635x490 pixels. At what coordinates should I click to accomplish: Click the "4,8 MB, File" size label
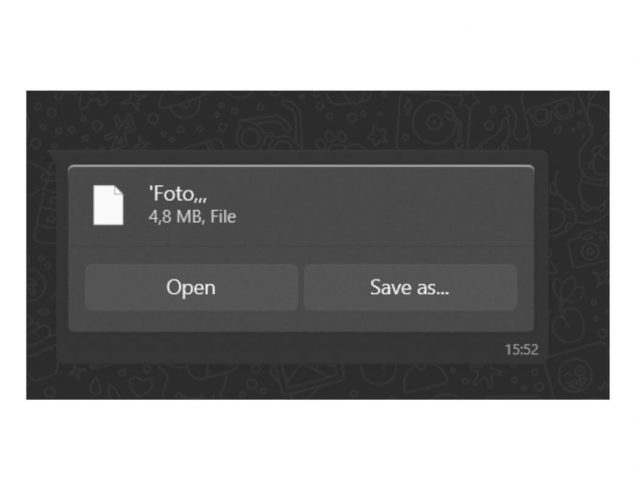(x=192, y=217)
